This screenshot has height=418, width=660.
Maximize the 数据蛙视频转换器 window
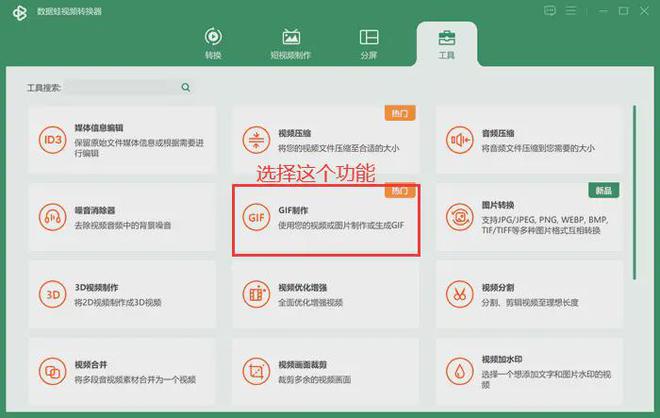pyautogui.click(x=624, y=11)
